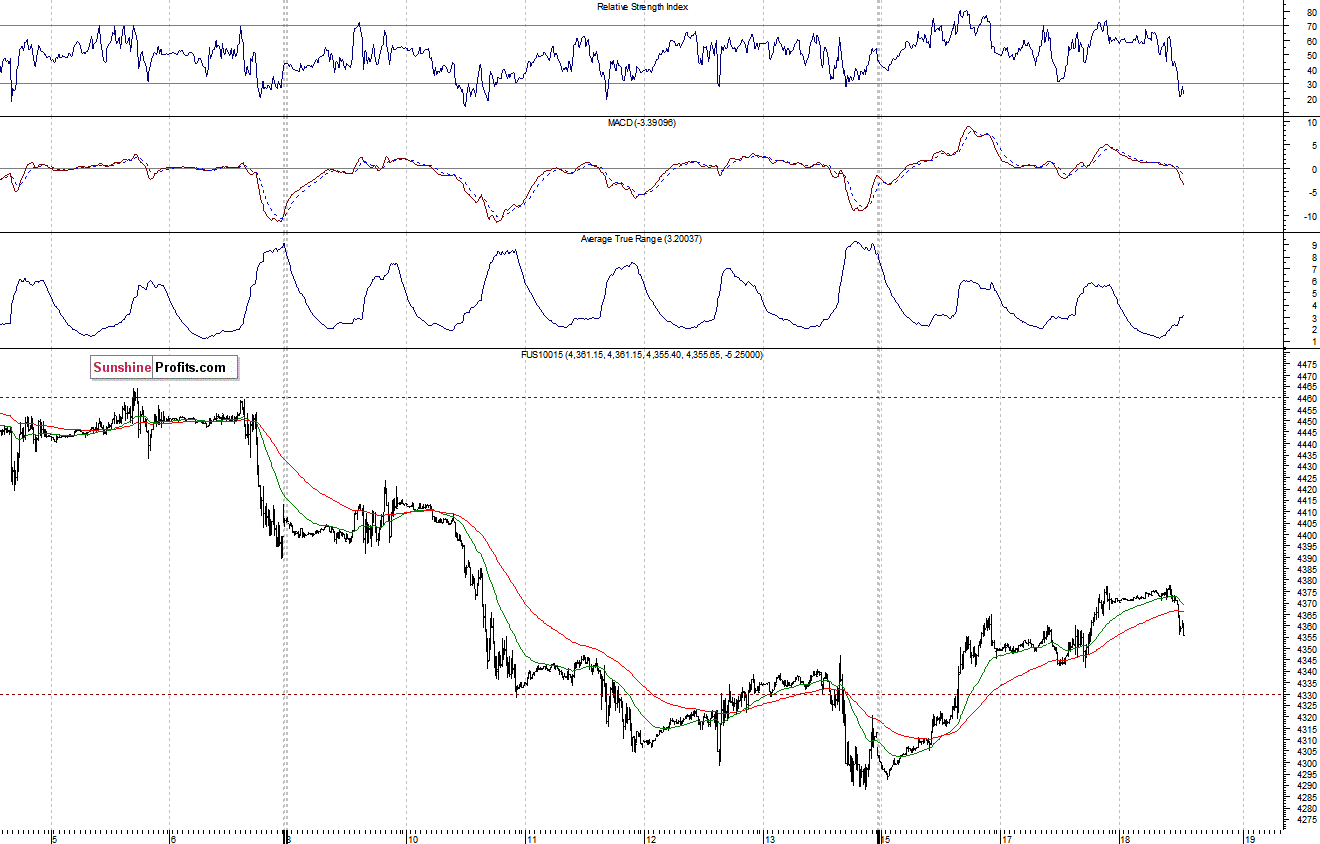Click MACD axis label 0

click(x=1312, y=169)
